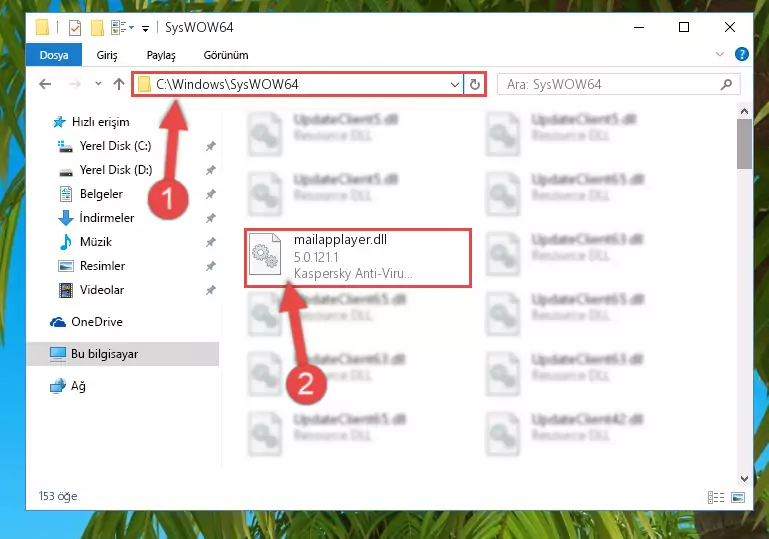
Task: Click the pin icon beside Müzik
Action: 210,242
